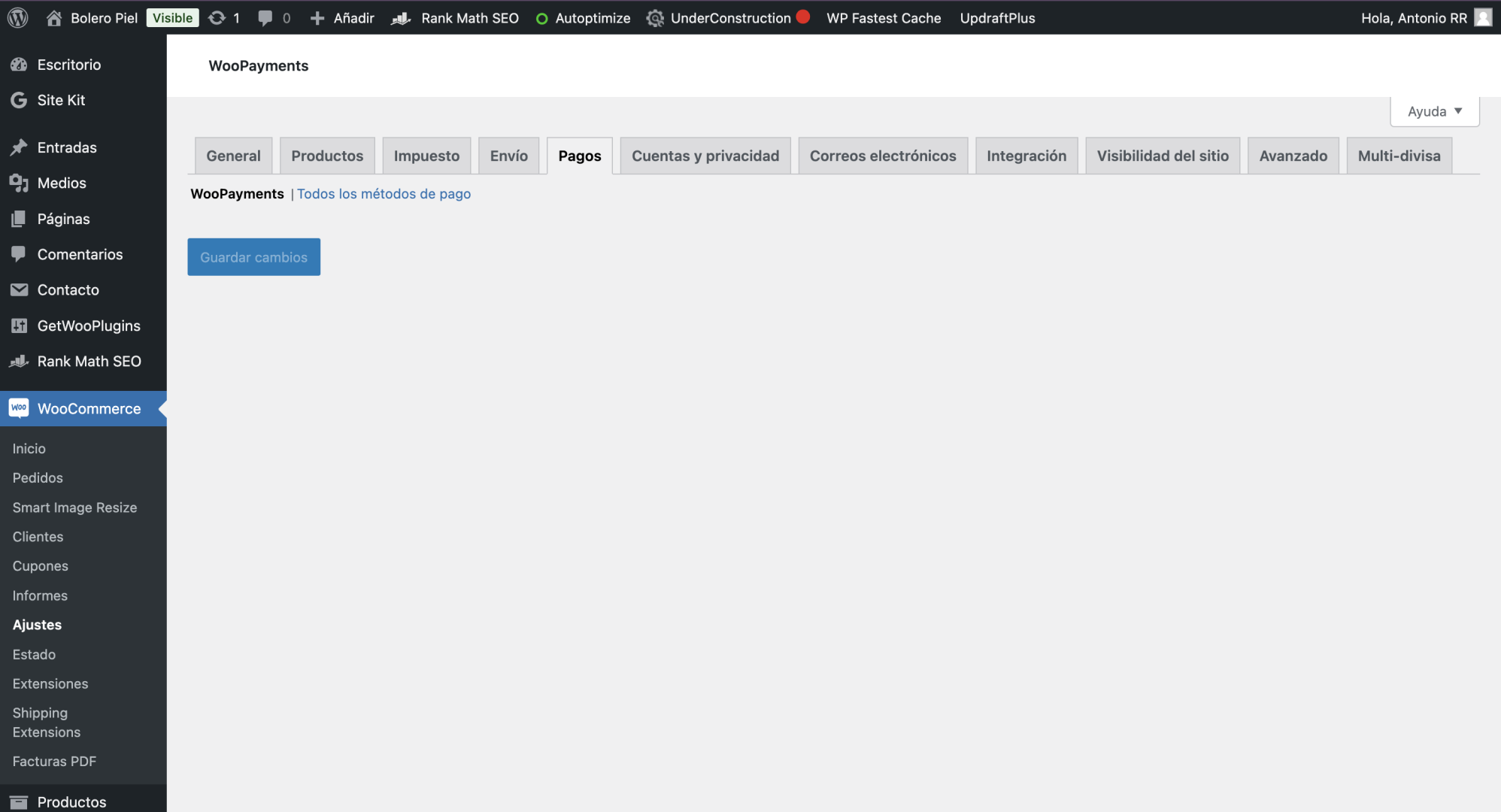Viewport: 1501px width, 812px height.
Task: Open Shipping Extensions submenu item
Action: tap(46, 723)
